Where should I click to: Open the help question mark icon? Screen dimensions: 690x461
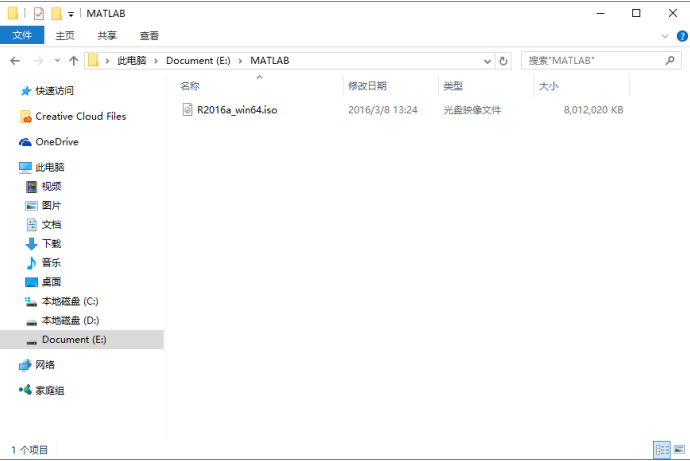(x=683, y=36)
